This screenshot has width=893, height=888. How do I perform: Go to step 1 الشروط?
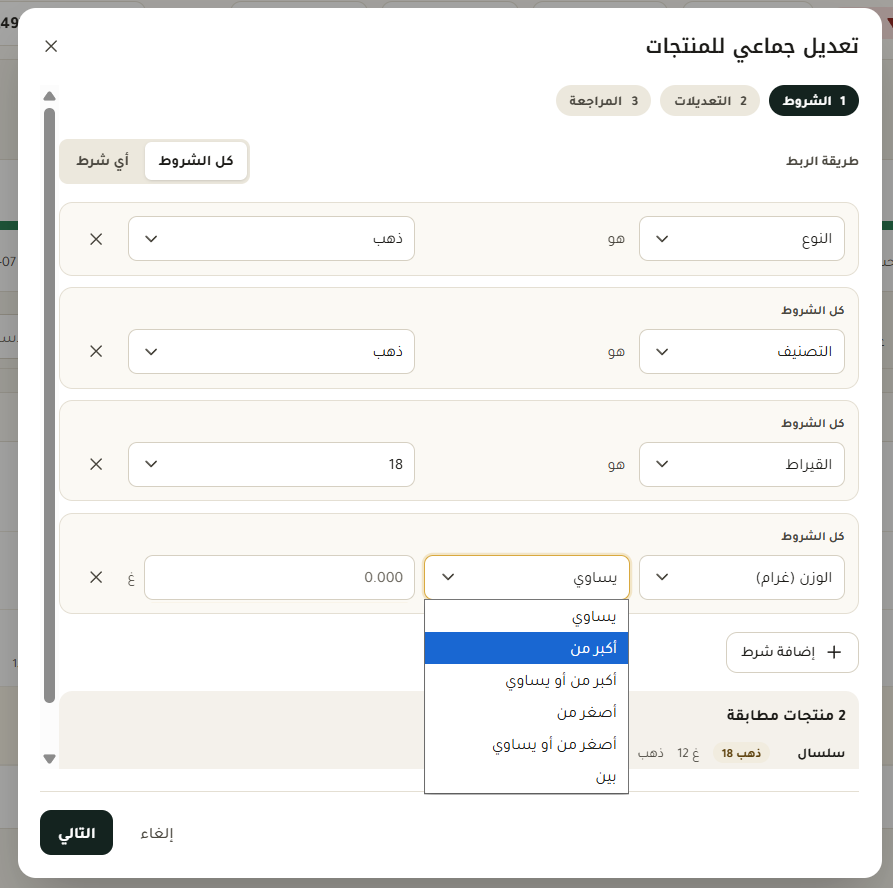click(x=813, y=101)
